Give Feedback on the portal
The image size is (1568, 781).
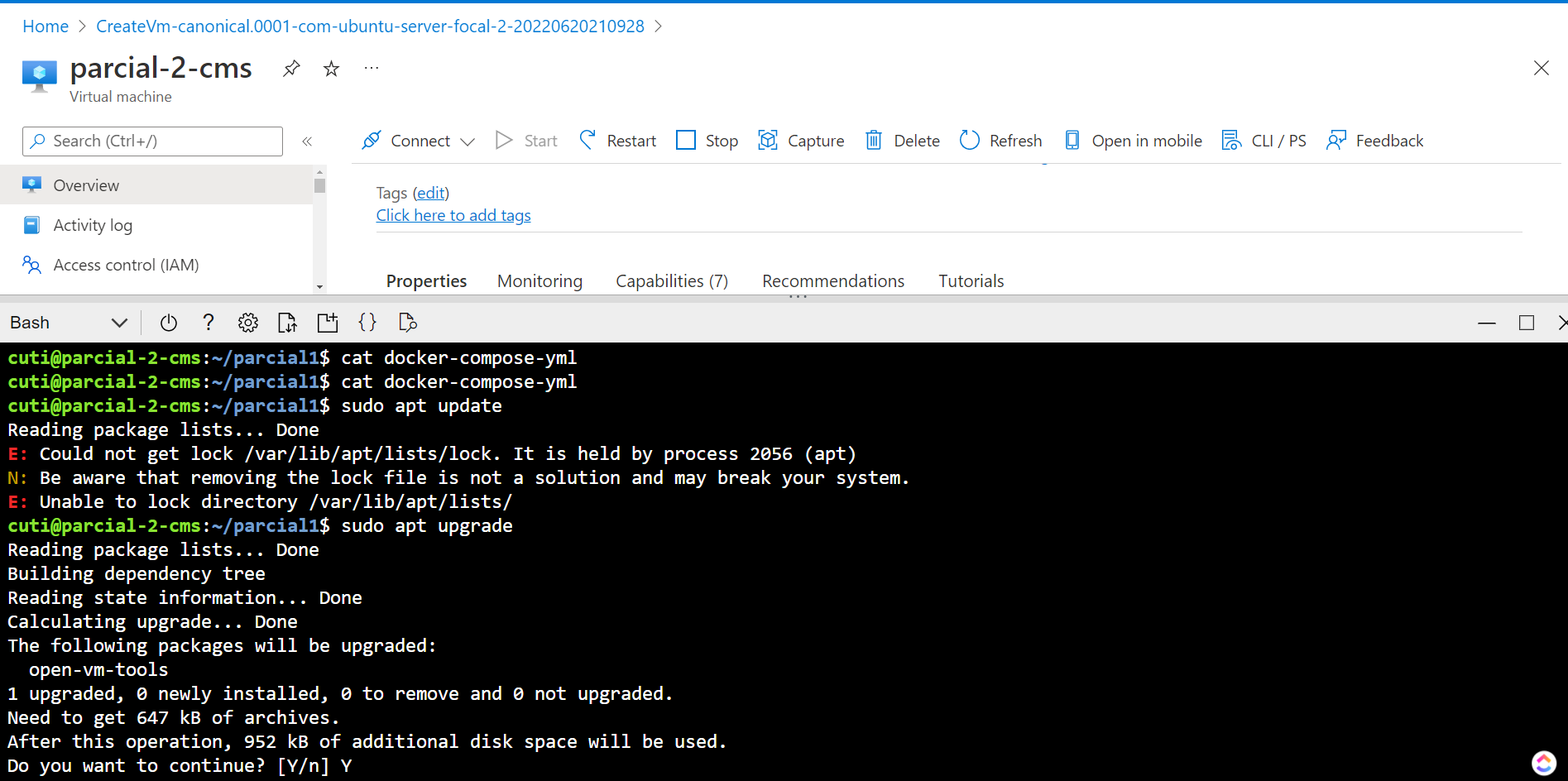click(x=1374, y=141)
